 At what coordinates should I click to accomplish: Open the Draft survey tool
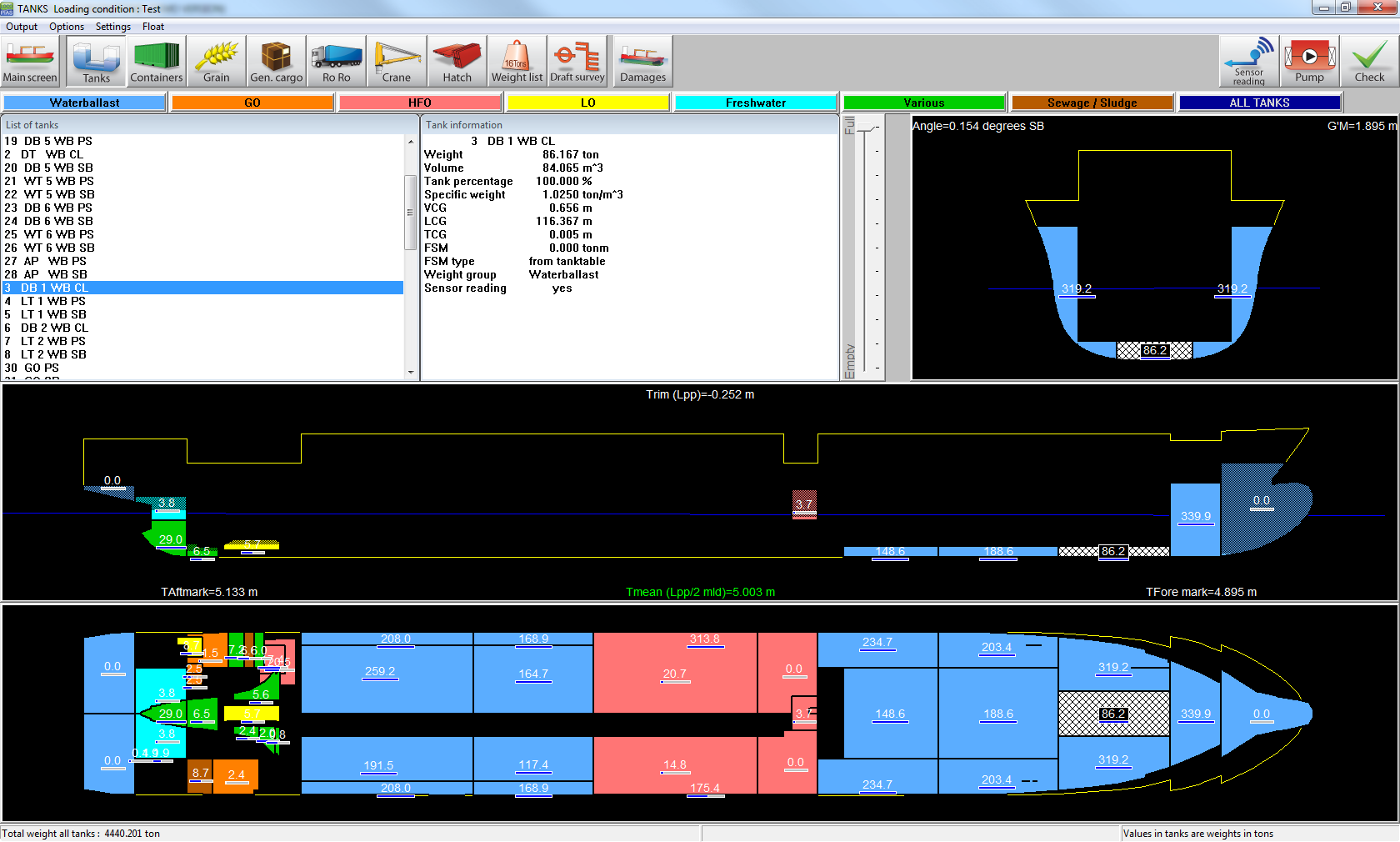pos(577,61)
